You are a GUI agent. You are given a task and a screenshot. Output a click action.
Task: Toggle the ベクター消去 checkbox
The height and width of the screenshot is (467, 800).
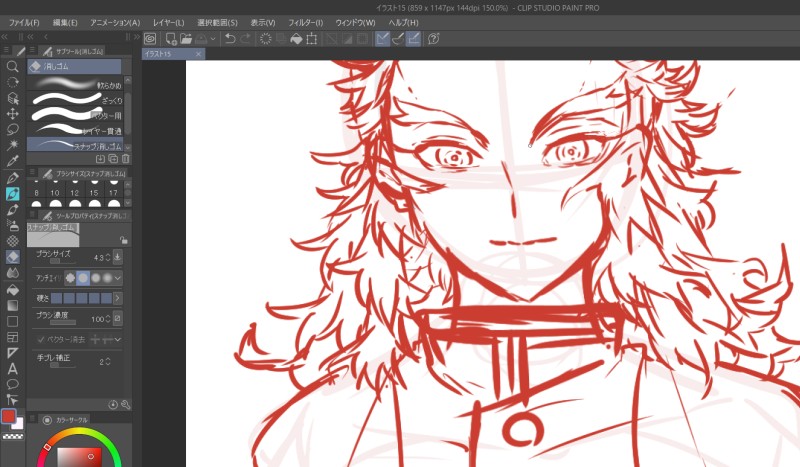41,339
